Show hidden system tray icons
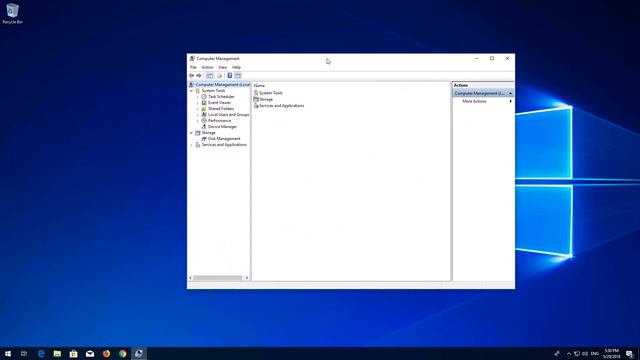This screenshot has height=360, width=640. (569, 354)
